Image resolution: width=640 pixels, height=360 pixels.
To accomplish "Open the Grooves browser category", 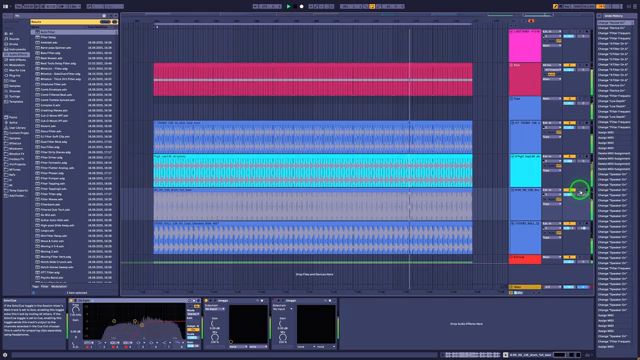I will tap(15, 91).
